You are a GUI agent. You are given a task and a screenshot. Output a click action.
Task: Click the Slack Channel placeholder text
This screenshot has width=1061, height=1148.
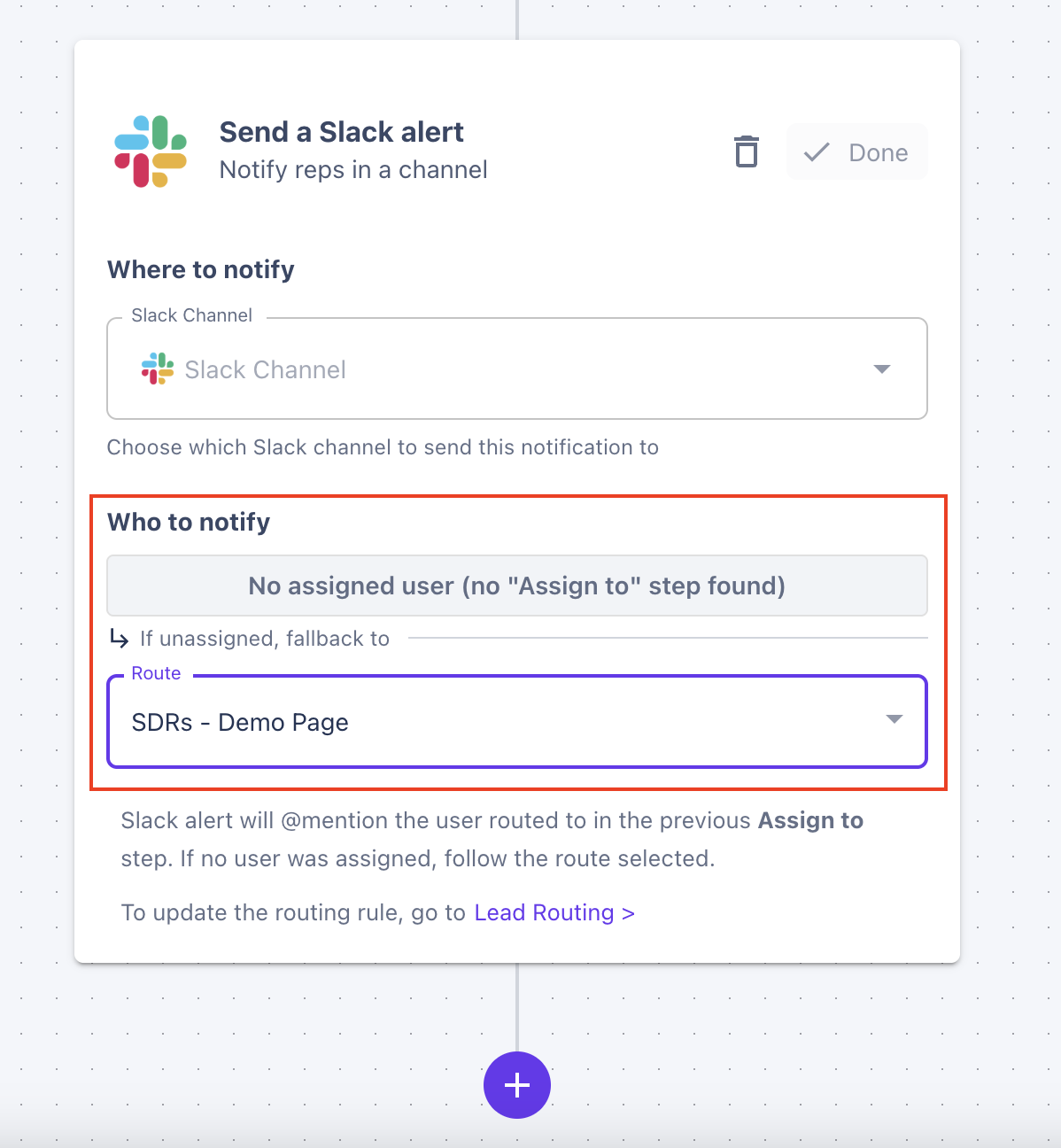pos(265,369)
